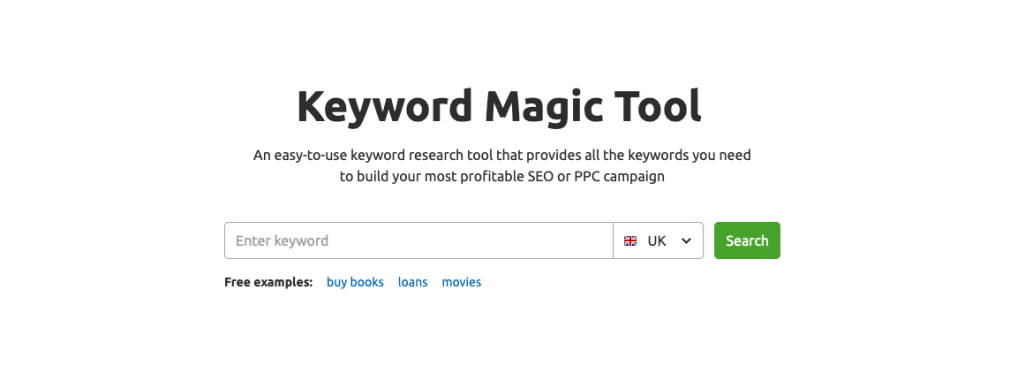Select the movies example keyword
Screen dimensions: 1010x366
461,282
